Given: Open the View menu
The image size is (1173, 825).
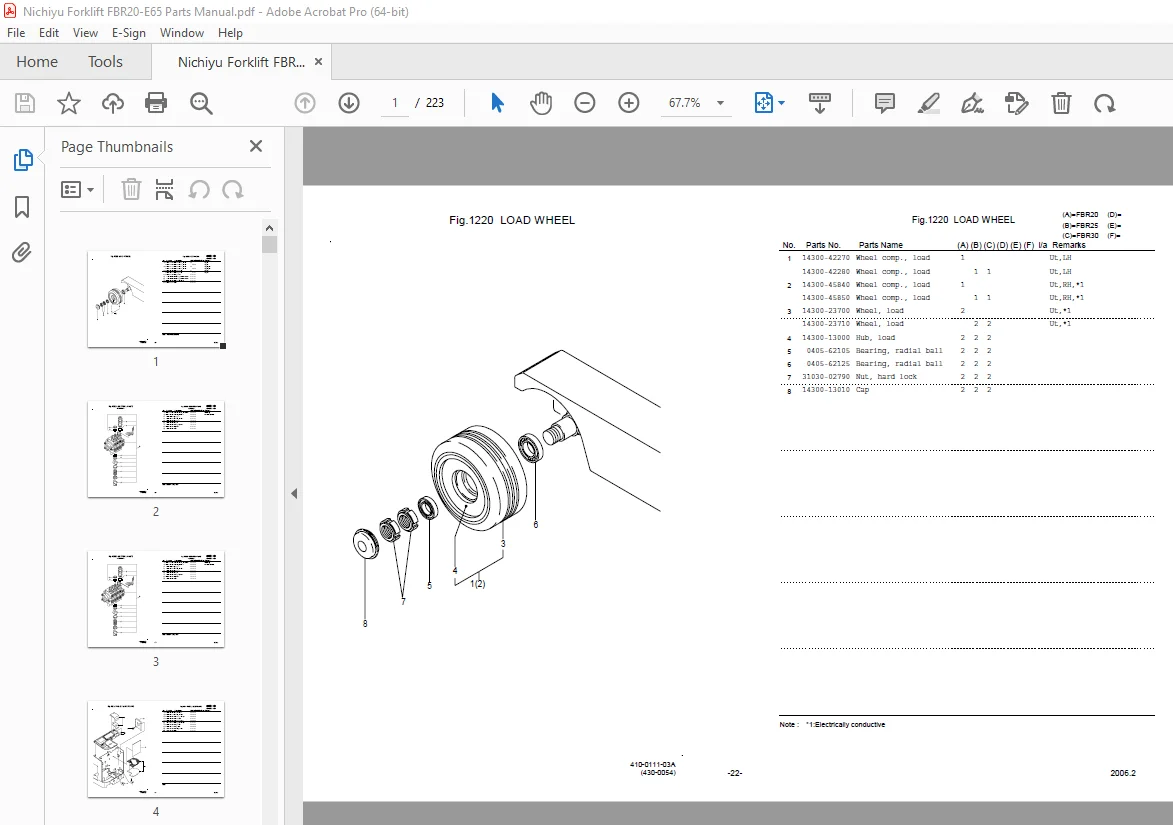Looking at the screenshot, I should click(x=85, y=33).
